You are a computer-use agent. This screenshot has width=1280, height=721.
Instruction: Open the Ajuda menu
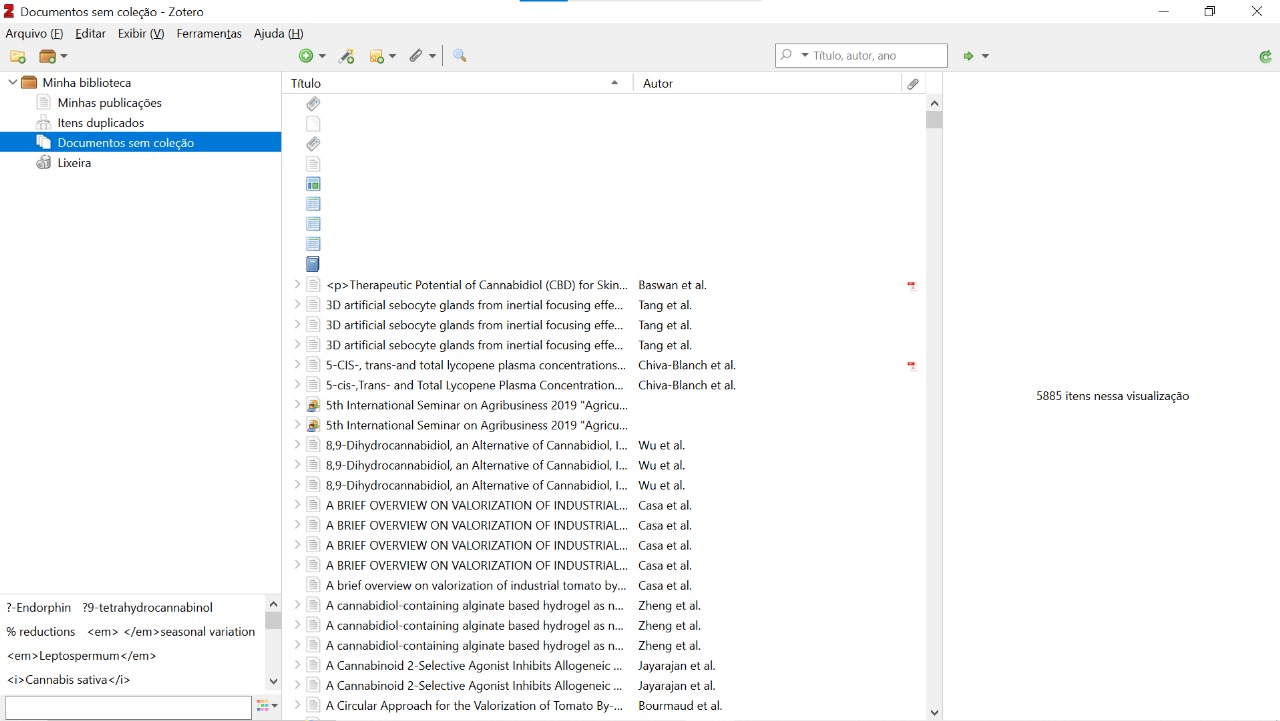(279, 34)
